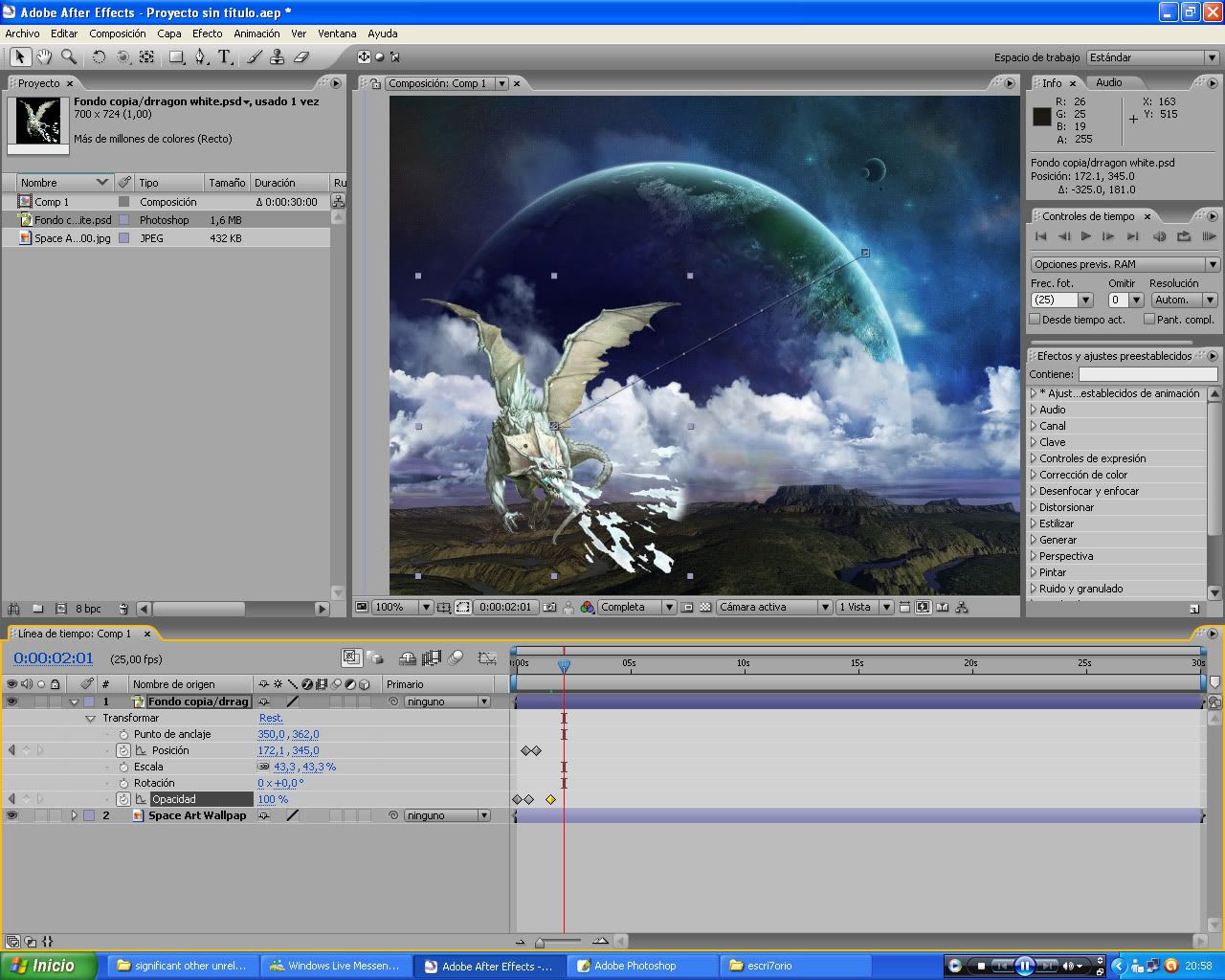Toggle the Rotación stopwatch

[x=123, y=783]
